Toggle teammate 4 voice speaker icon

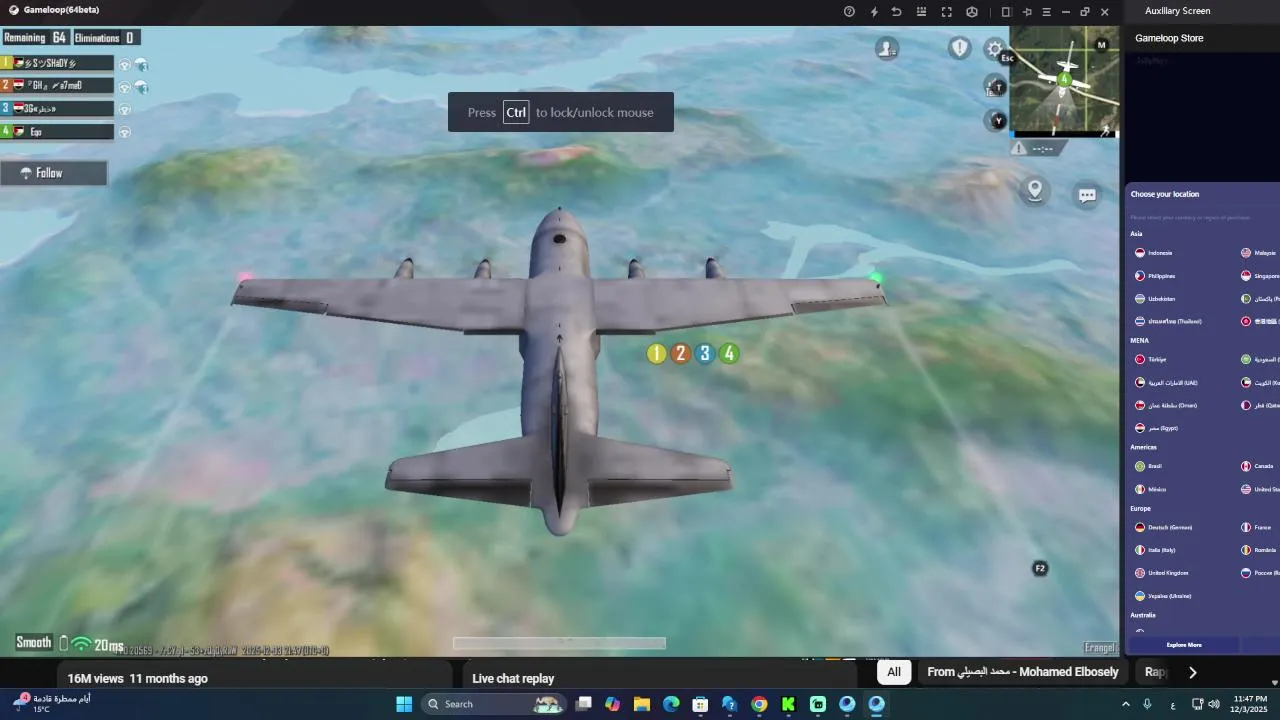pos(125,132)
